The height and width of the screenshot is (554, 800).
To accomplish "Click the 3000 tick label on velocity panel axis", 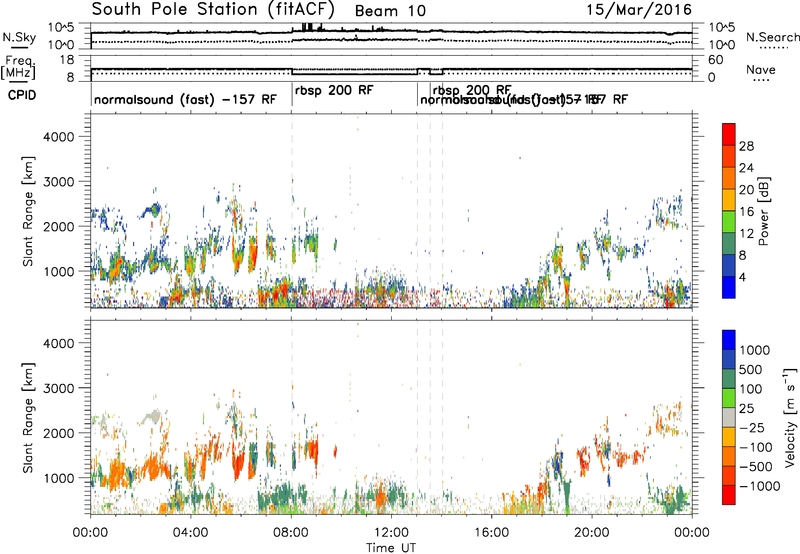I will 59,388.
